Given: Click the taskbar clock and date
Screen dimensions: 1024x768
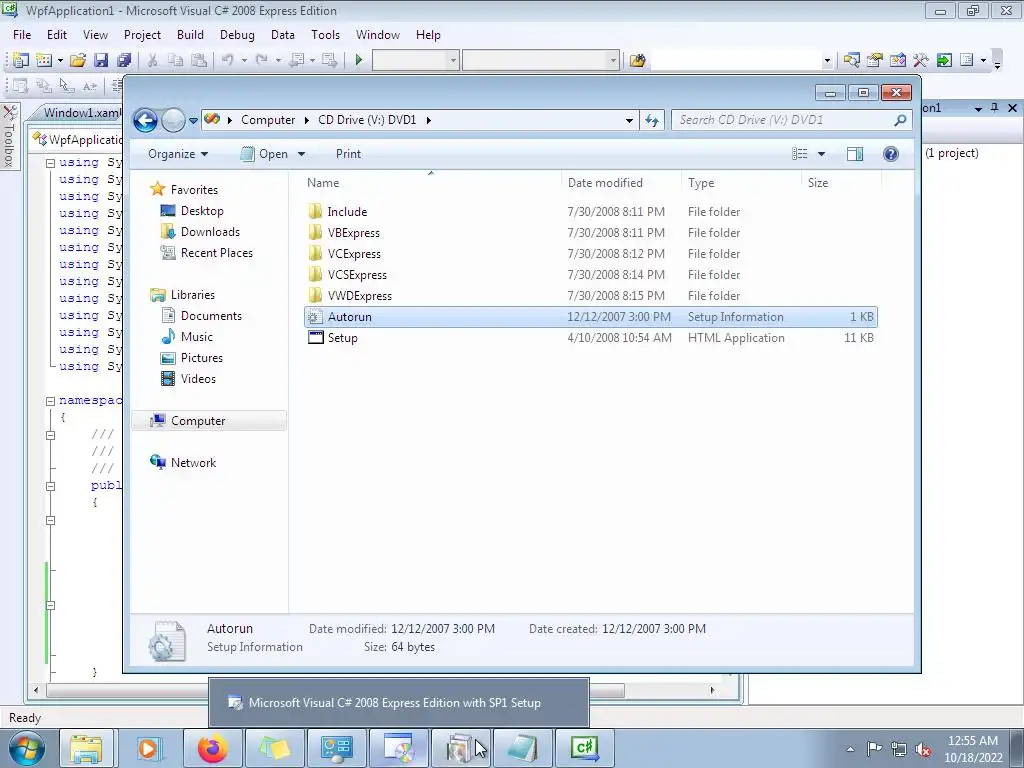Looking at the screenshot, I should [972, 749].
